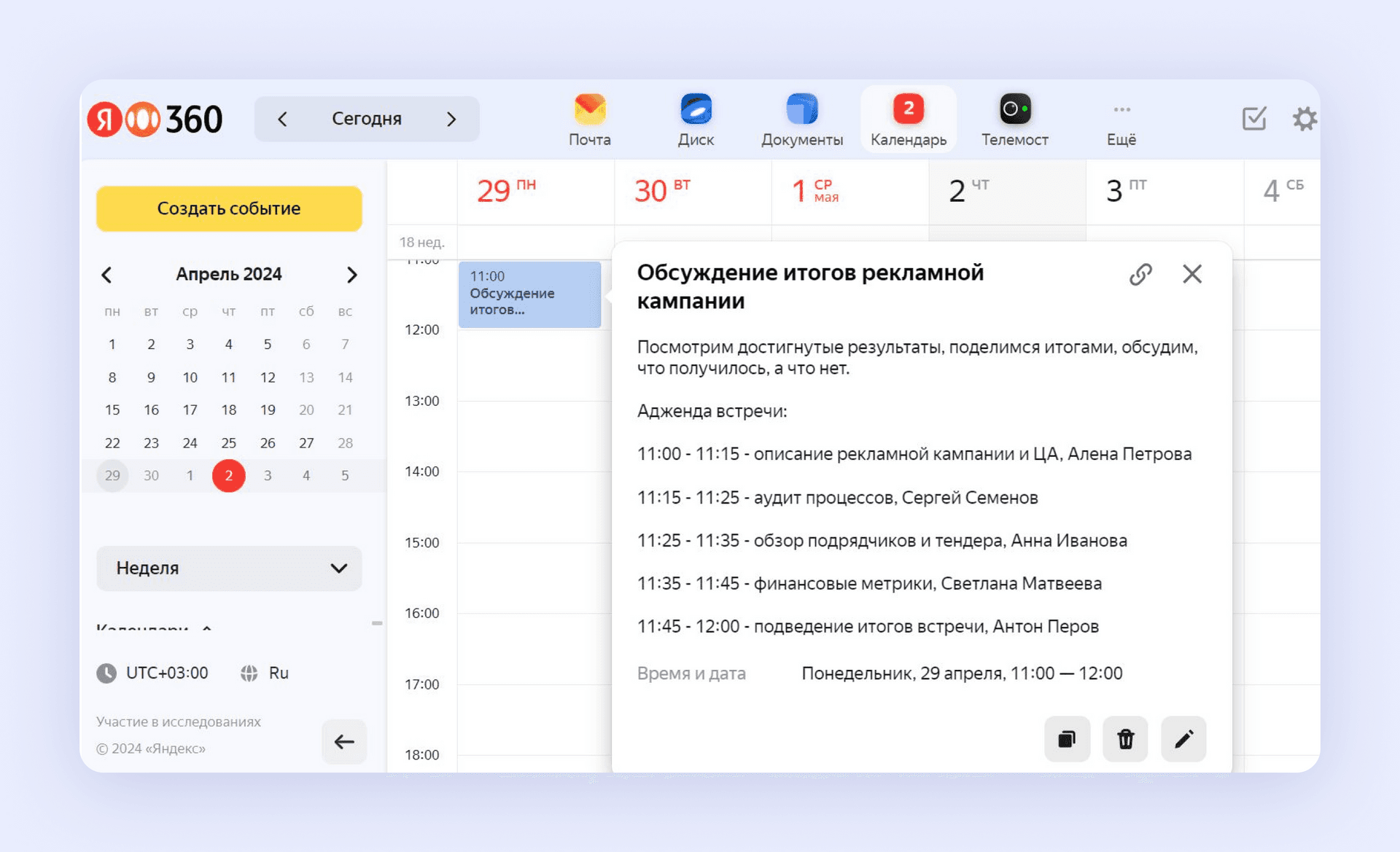Open the Диск app
The width and height of the screenshot is (1400, 852).
[696, 120]
